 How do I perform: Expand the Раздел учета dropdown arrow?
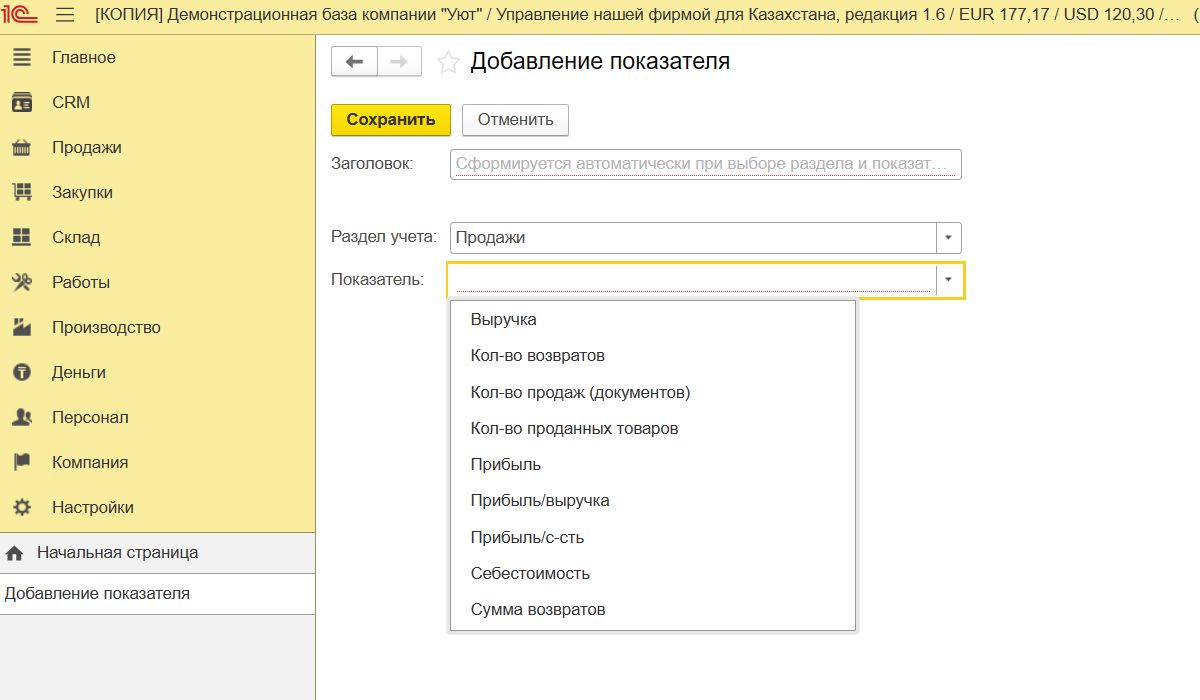[948, 238]
